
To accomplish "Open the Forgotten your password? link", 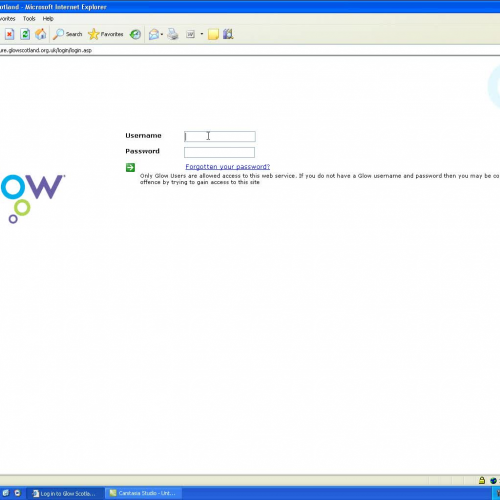I will click(x=228, y=167).
